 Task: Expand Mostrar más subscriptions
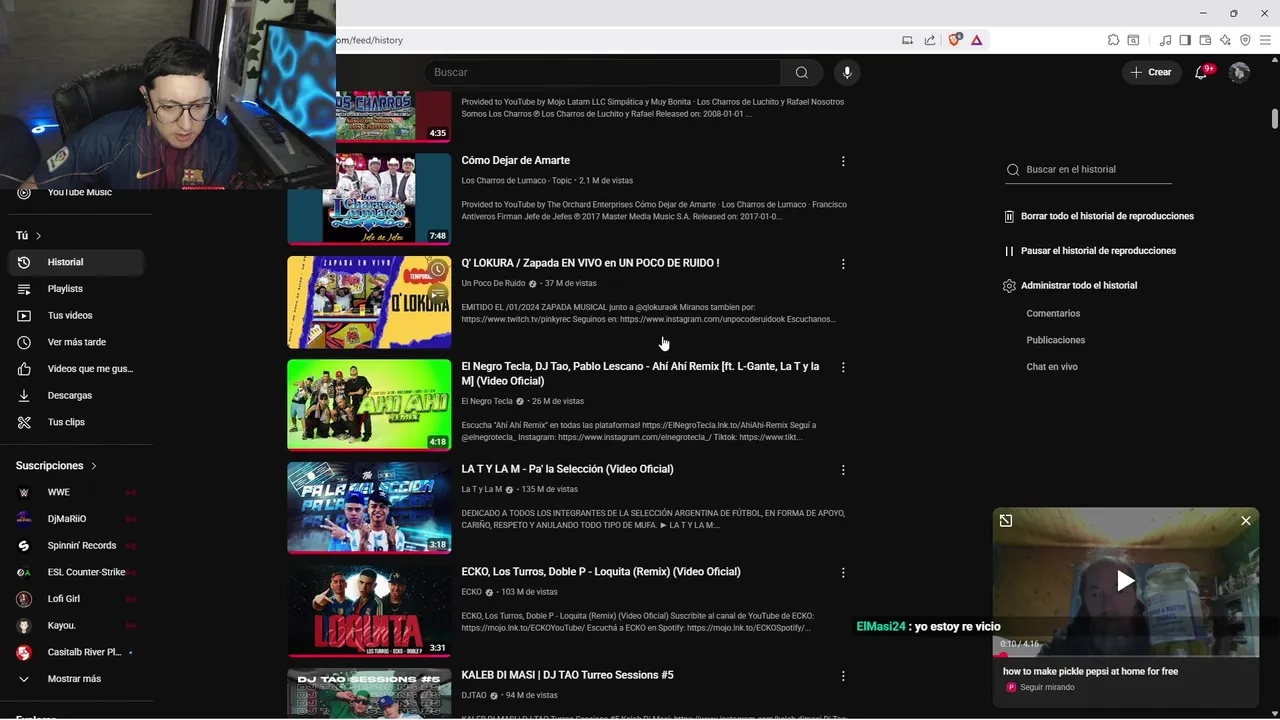76,679
